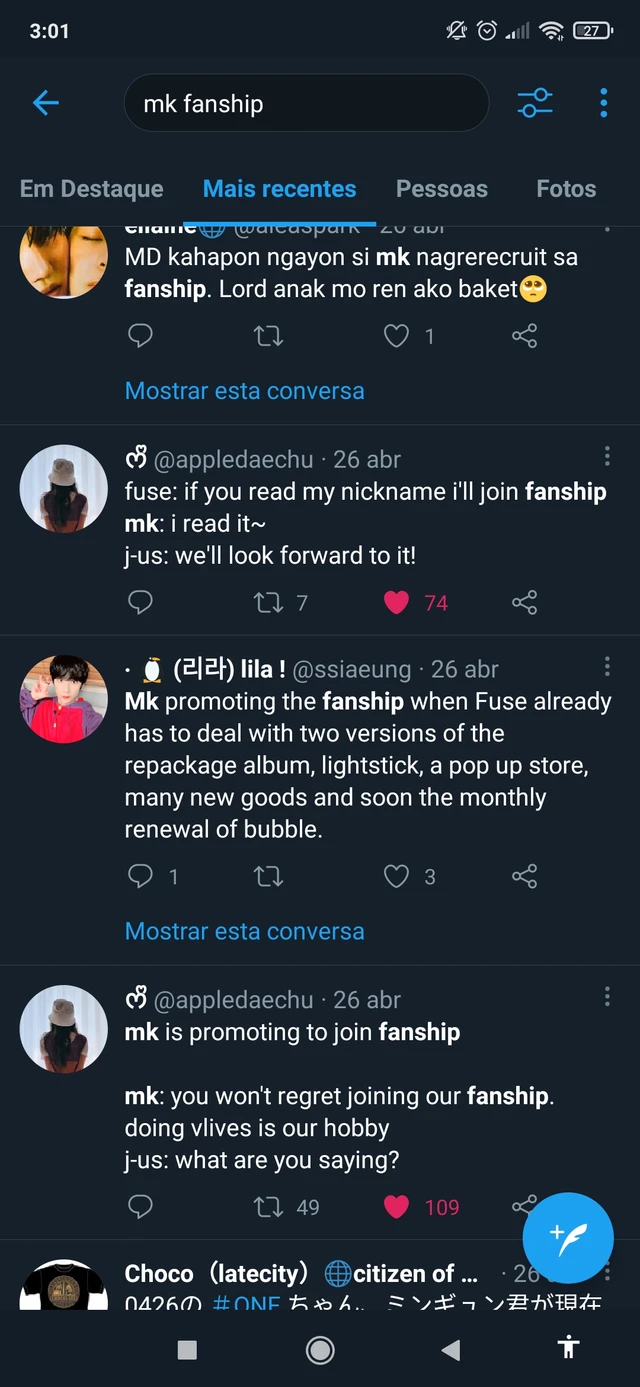Unlike the tweet with 74 likes
640x1387 pixels.
coord(397,602)
